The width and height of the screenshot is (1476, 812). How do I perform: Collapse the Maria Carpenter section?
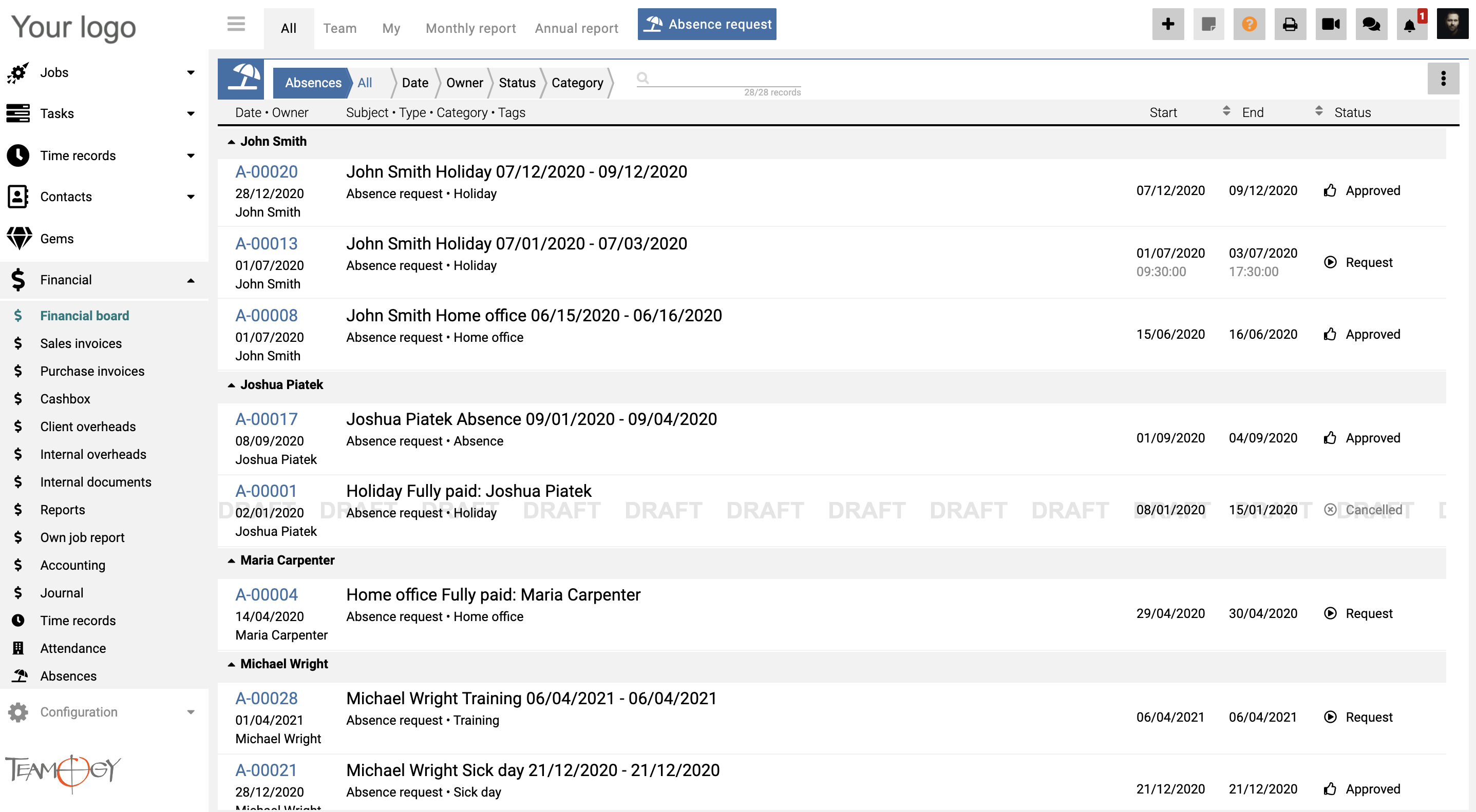click(231, 560)
